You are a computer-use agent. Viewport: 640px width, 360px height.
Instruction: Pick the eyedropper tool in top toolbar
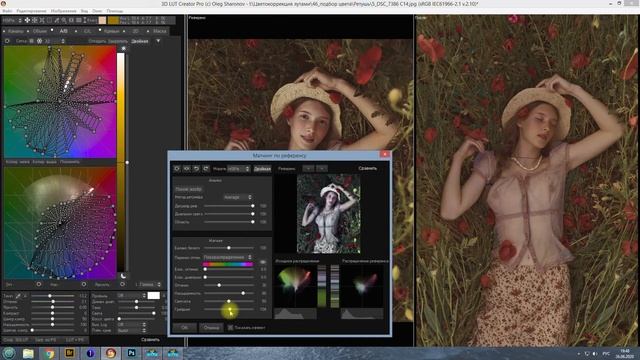56,20
